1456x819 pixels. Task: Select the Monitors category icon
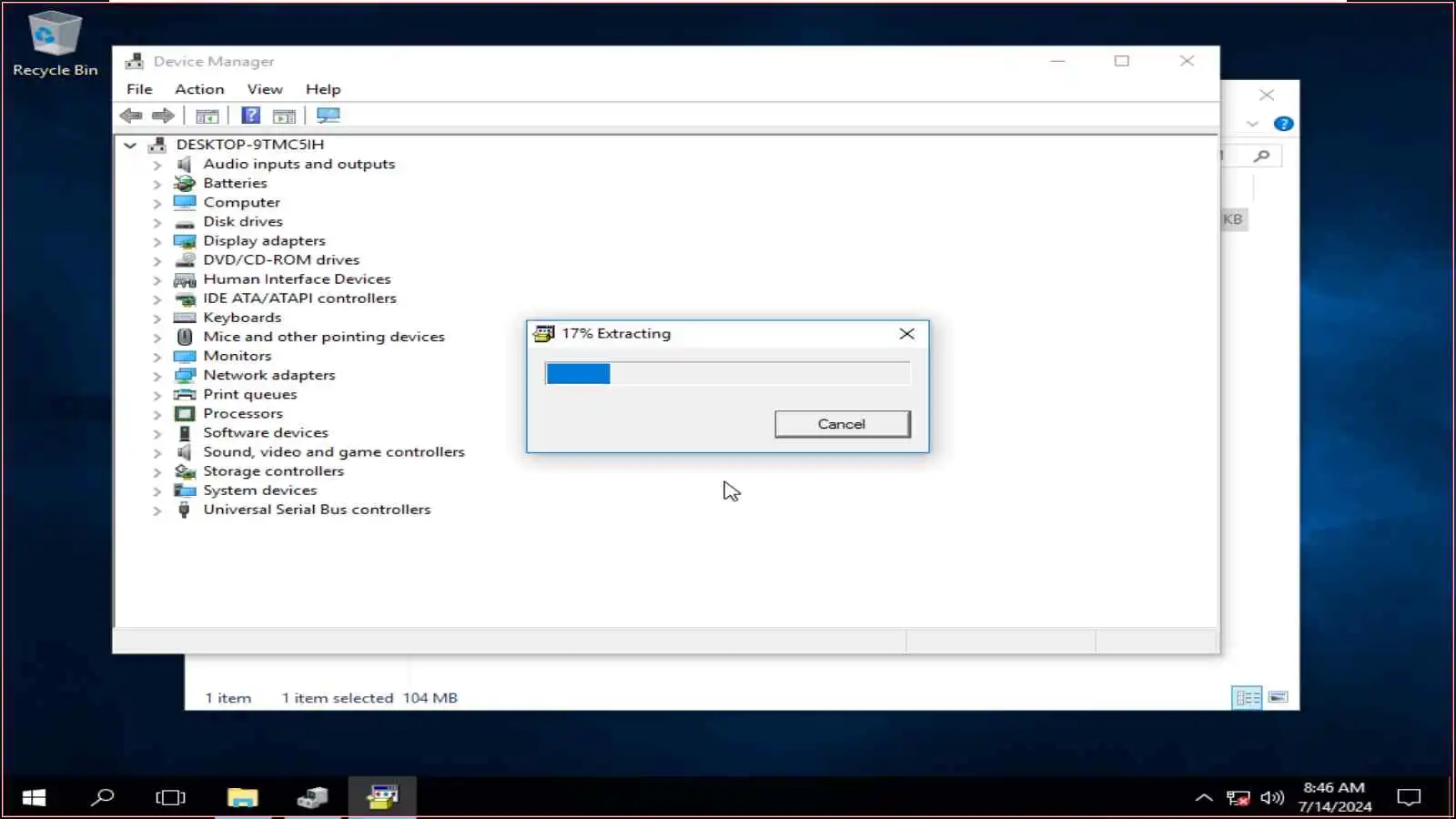(185, 356)
